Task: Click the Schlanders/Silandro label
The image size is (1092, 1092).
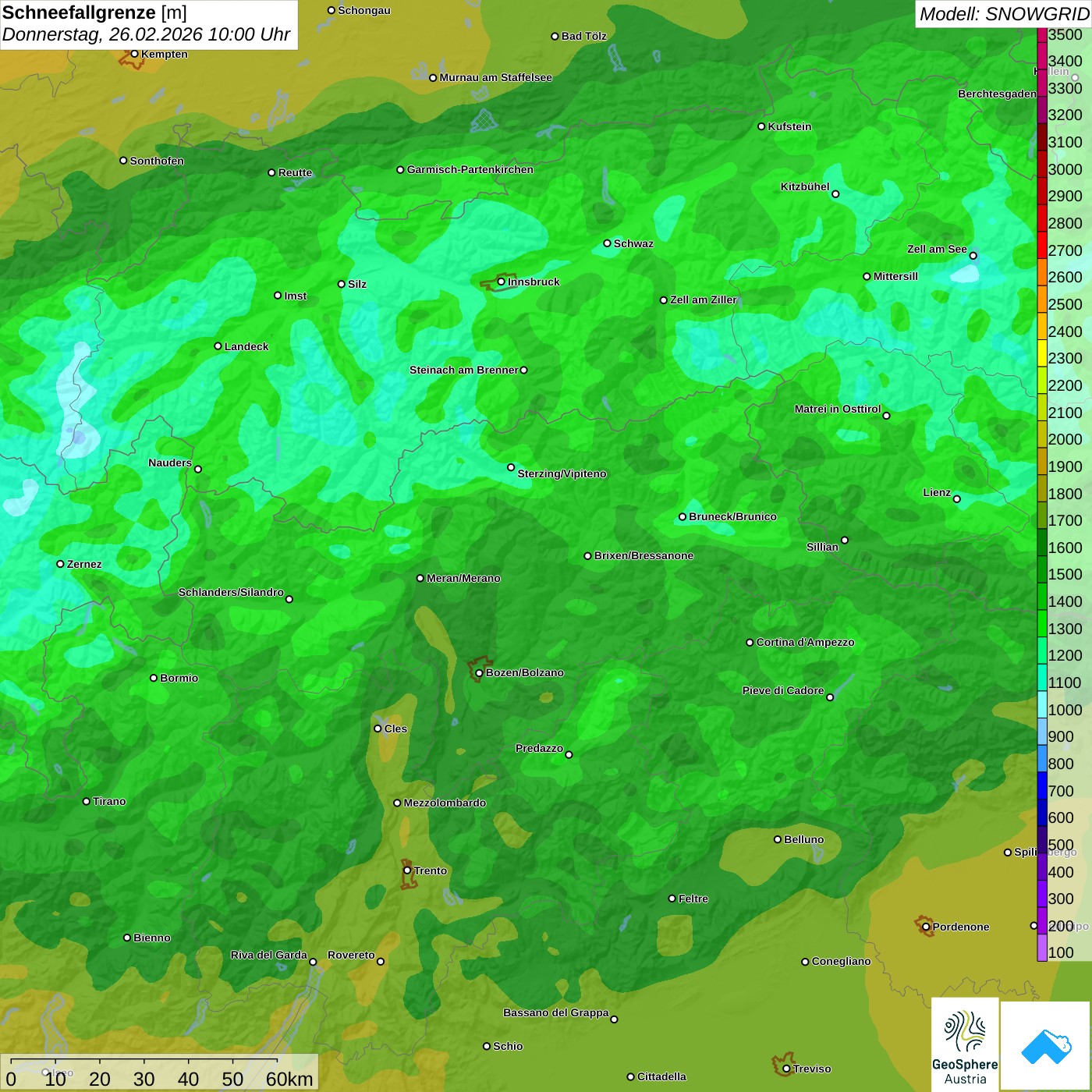Action: click(231, 592)
